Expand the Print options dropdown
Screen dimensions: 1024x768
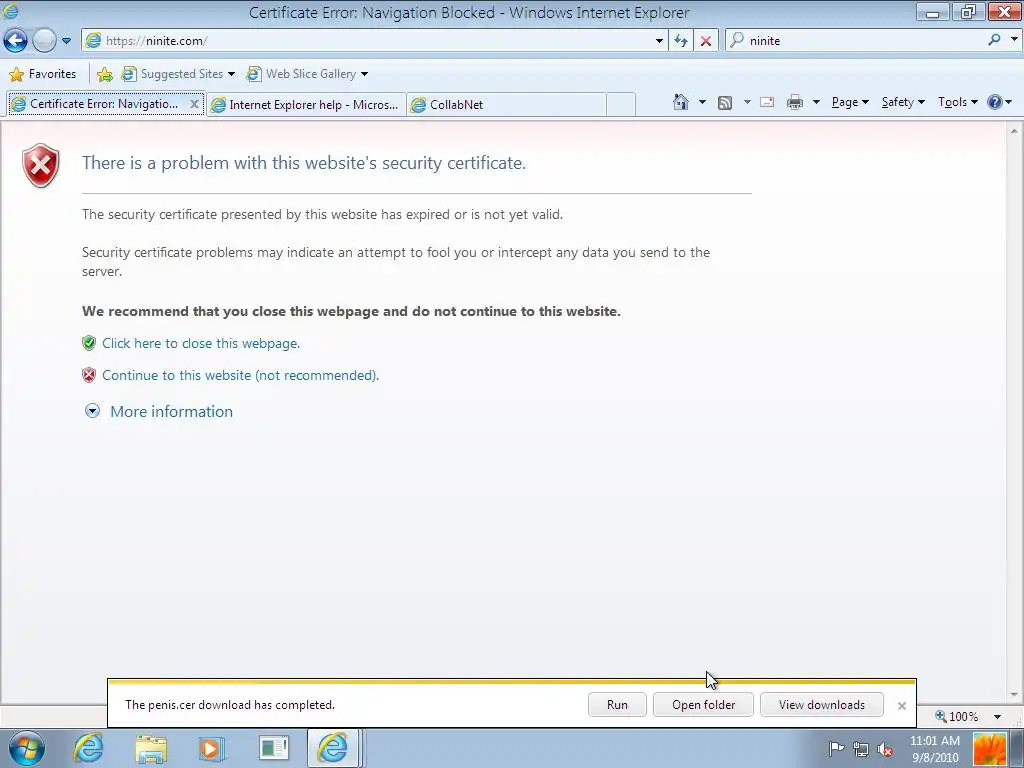tap(816, 102)
